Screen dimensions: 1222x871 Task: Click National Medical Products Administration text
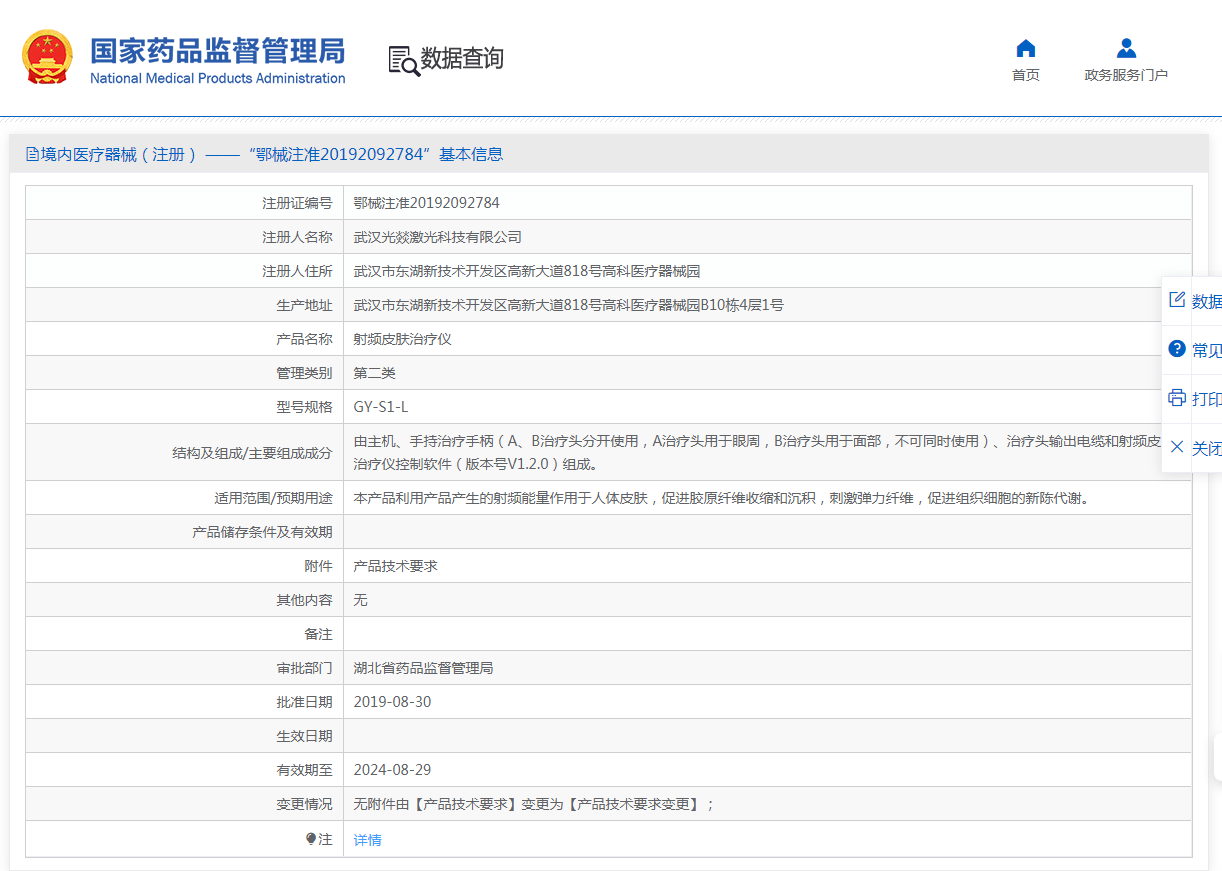218,78
